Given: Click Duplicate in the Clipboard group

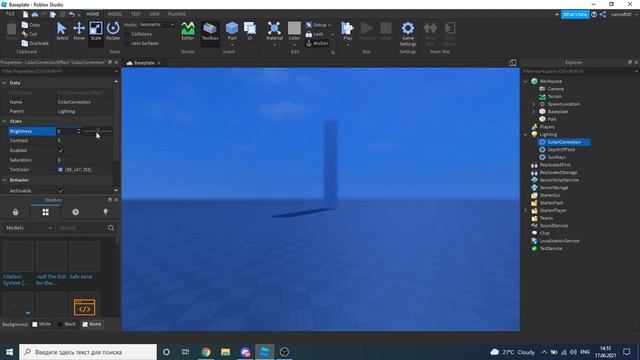Looking at the screenshot, I should (x=36, y=43).
